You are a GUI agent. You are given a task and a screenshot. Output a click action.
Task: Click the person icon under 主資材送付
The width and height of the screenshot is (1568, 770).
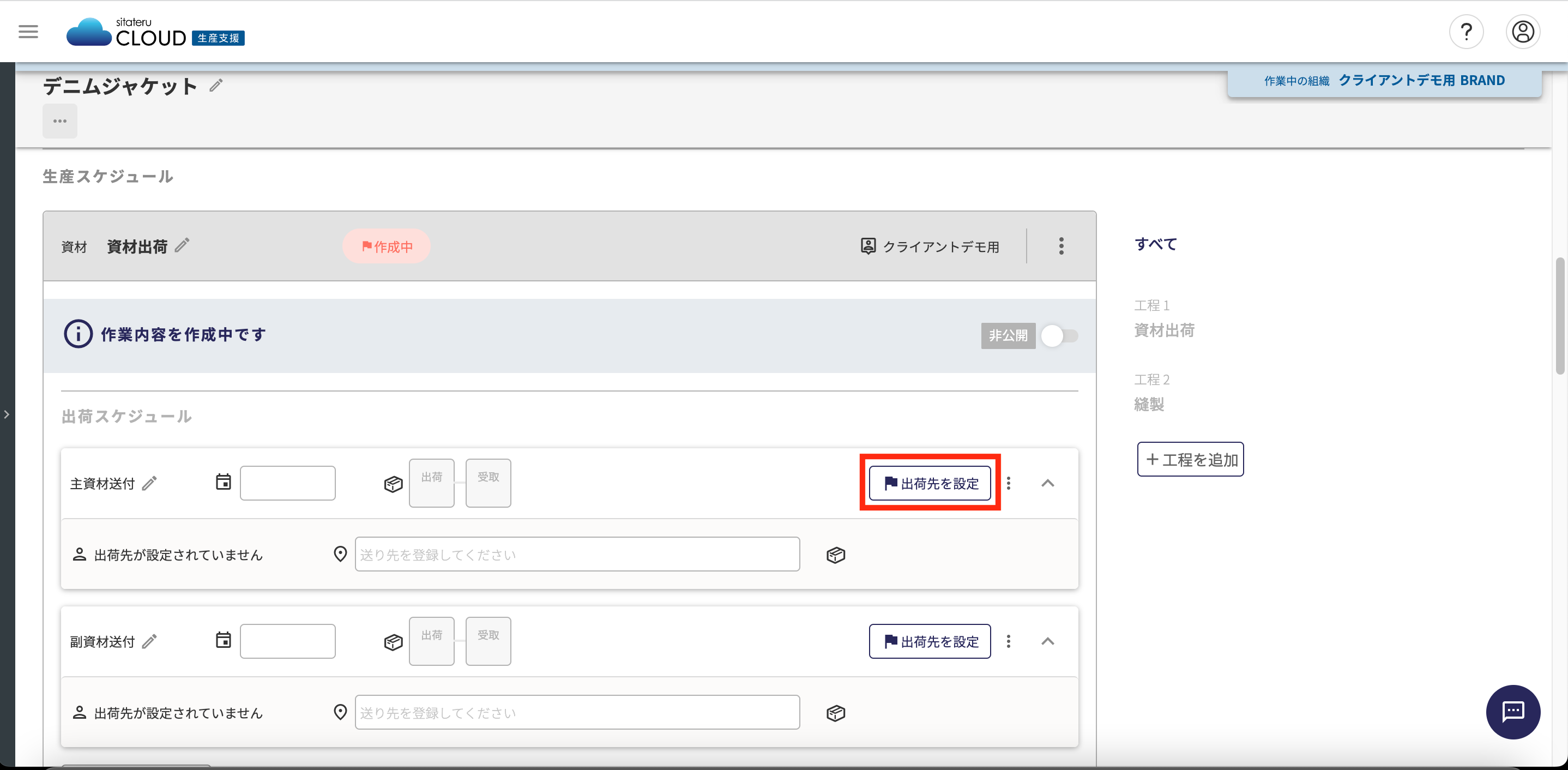[79, 555]
